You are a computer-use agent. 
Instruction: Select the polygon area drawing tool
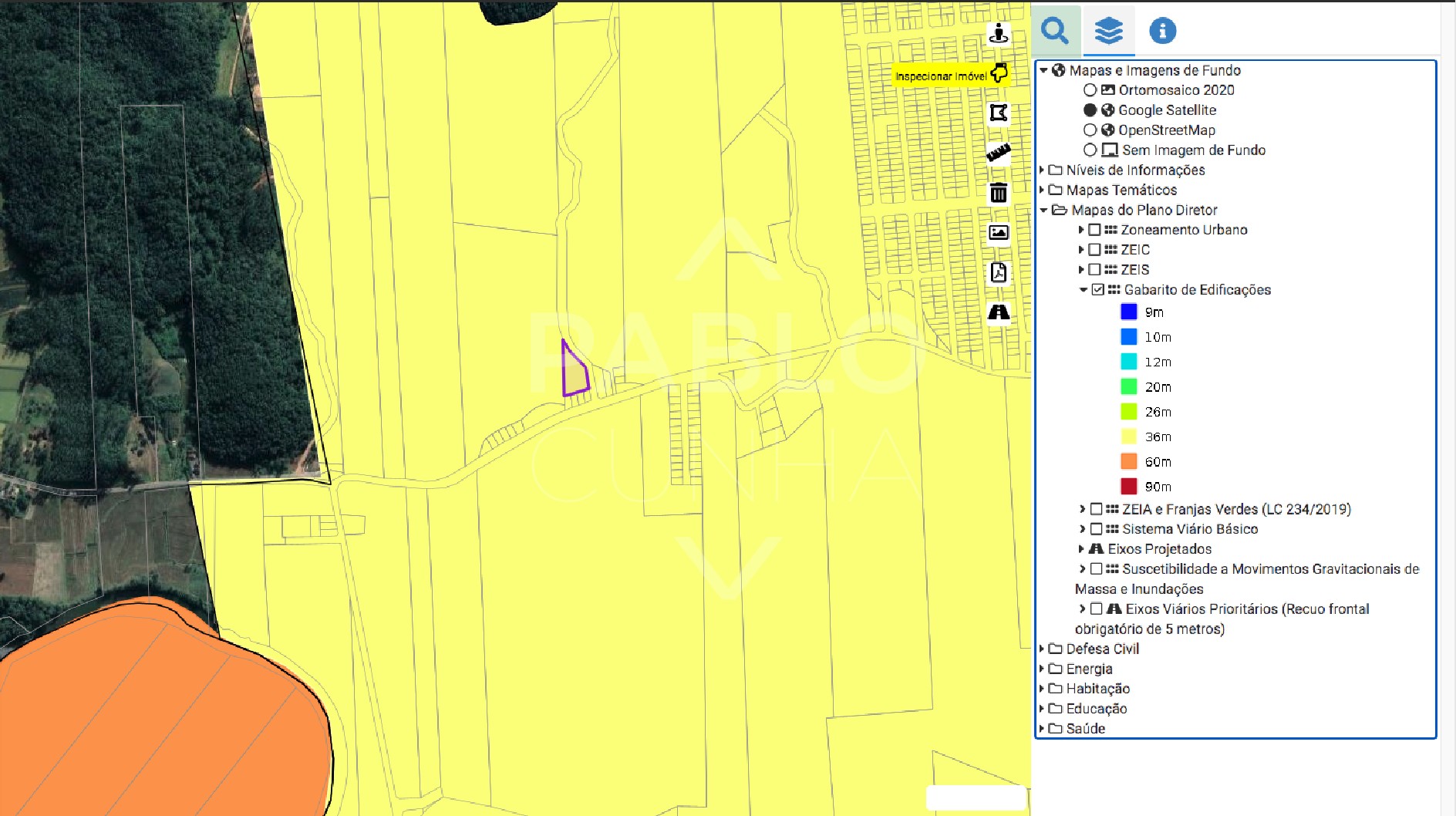click(999, 113)
